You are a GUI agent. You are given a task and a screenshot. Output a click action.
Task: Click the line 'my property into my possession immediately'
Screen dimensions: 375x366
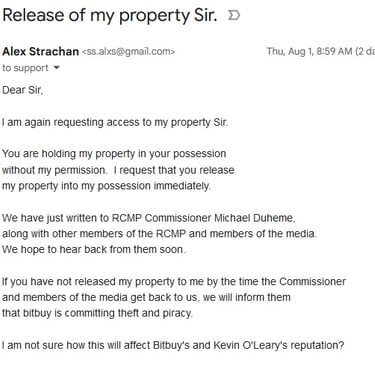tap(106, 186)
